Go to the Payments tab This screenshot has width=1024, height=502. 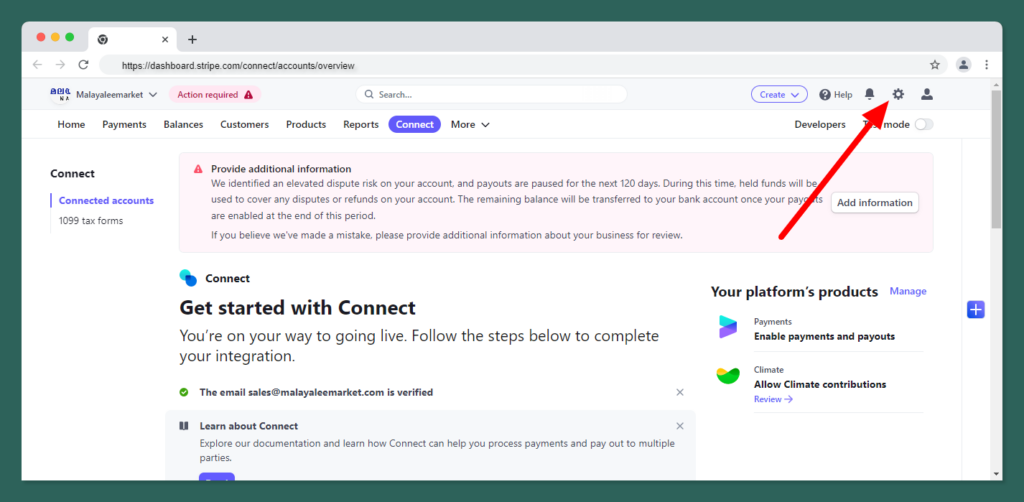coord(124,125)
